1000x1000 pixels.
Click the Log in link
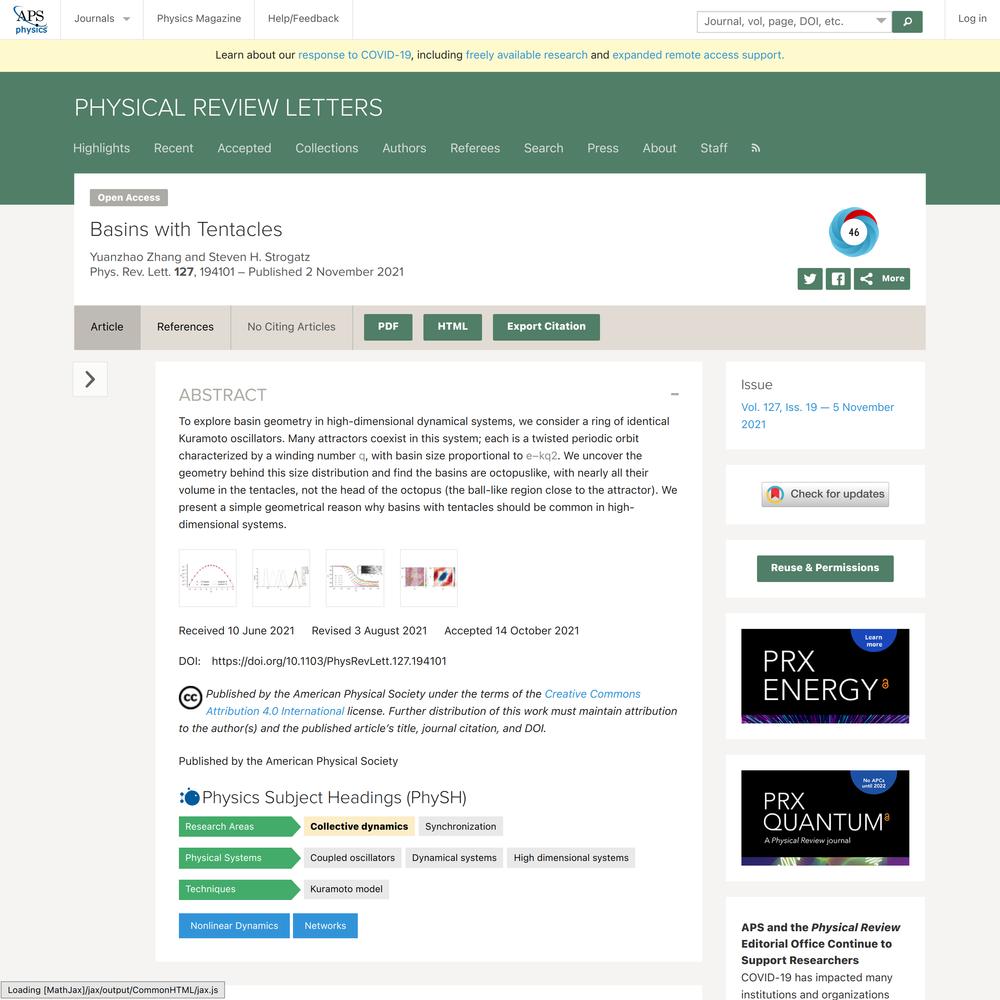coord(972,19)
